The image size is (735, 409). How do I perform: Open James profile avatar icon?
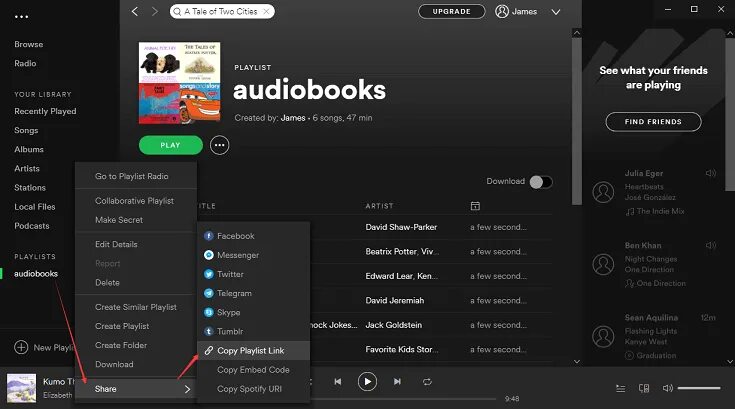[x=502, y=12]
